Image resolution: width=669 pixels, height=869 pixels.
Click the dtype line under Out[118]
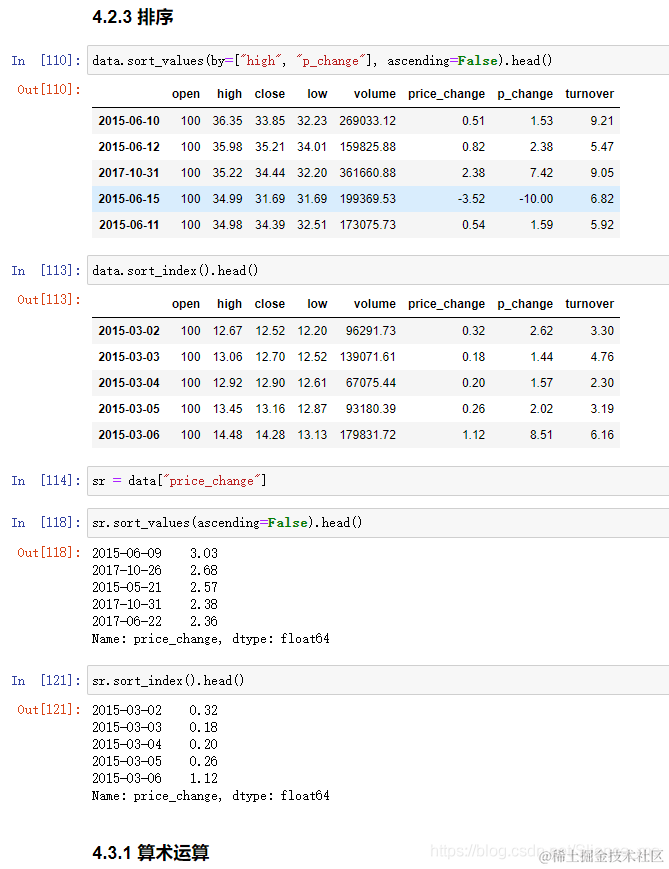211,639
